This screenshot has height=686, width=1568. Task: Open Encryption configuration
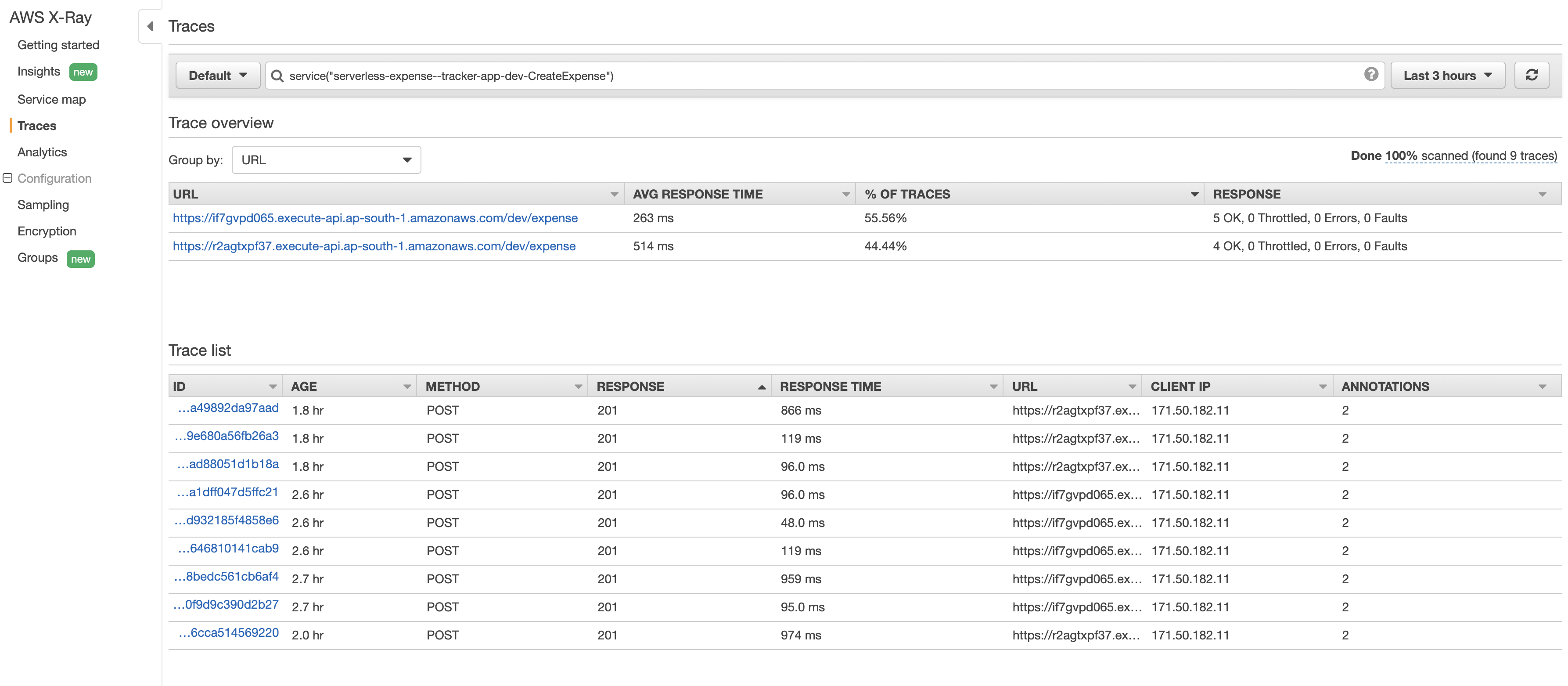click(x=47, y=231)
